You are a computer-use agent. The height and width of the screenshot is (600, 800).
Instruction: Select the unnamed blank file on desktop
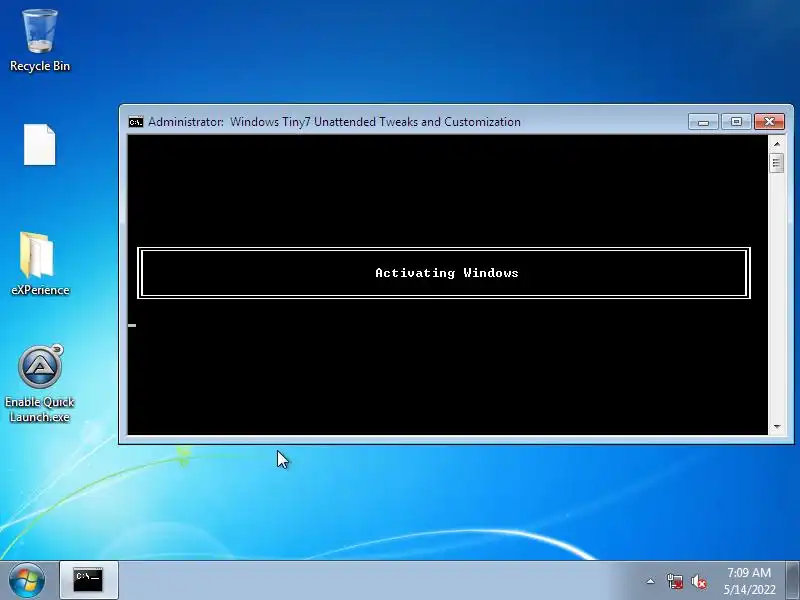40,145
